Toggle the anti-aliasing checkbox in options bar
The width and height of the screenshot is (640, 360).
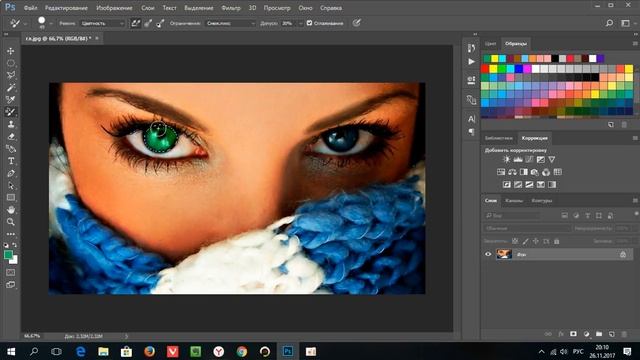(309, 23)
